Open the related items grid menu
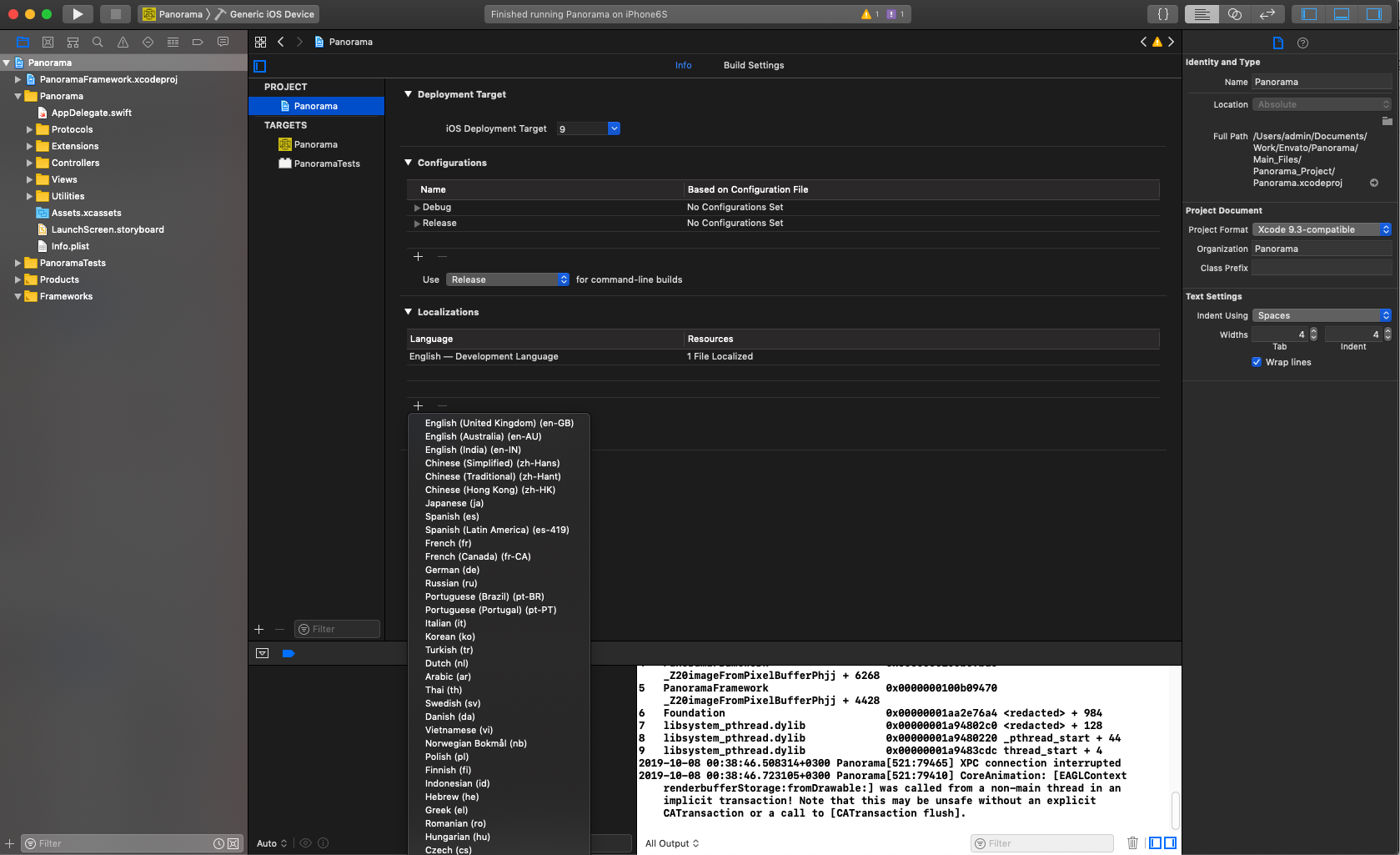Image resolution: width=1400 pixels, height=855 pixels. click(x=260, y=42)
